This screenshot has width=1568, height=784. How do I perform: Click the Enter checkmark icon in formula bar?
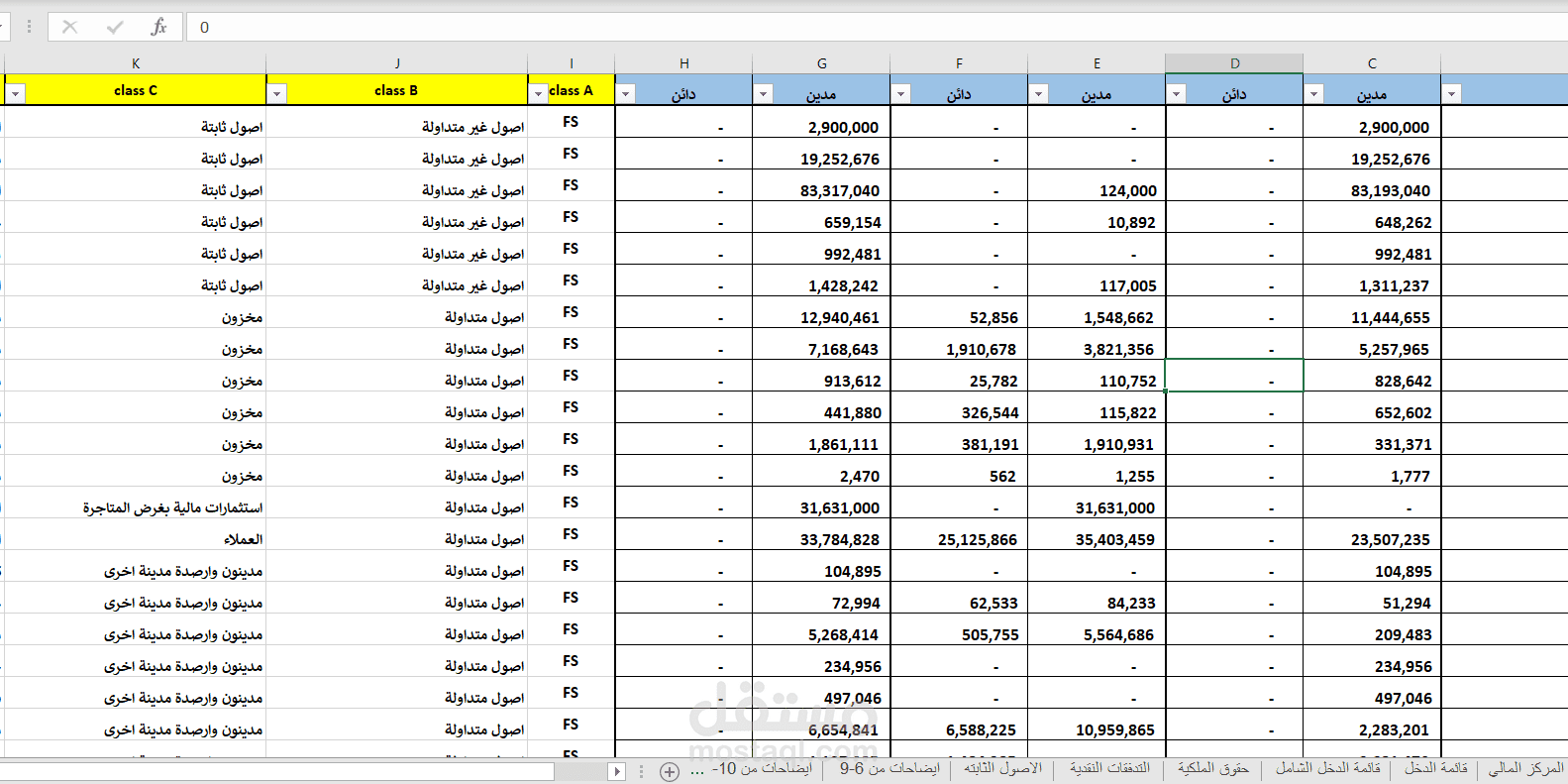click(115, 27)
